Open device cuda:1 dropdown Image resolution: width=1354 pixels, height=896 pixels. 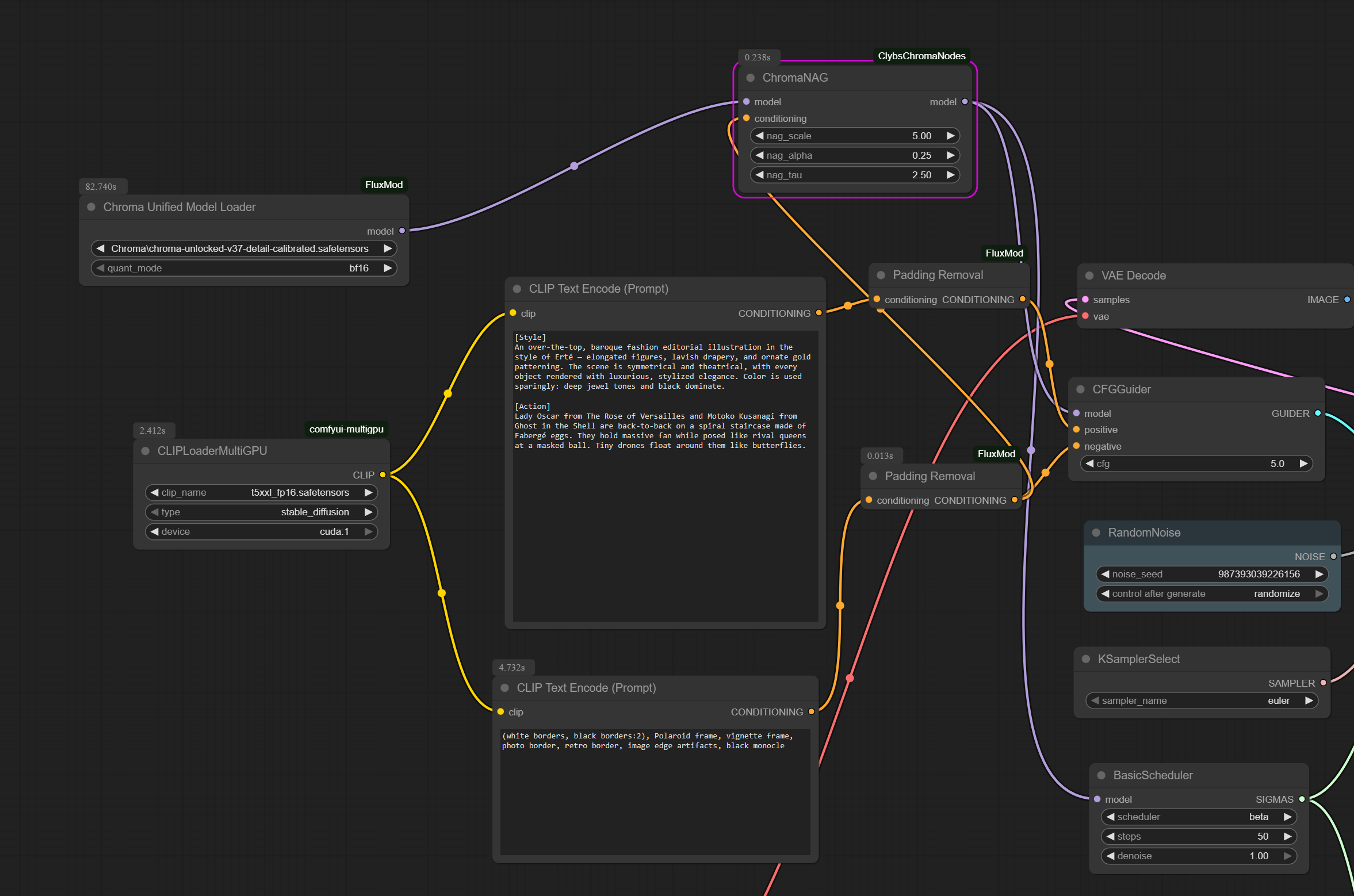[x=261, y=531]
